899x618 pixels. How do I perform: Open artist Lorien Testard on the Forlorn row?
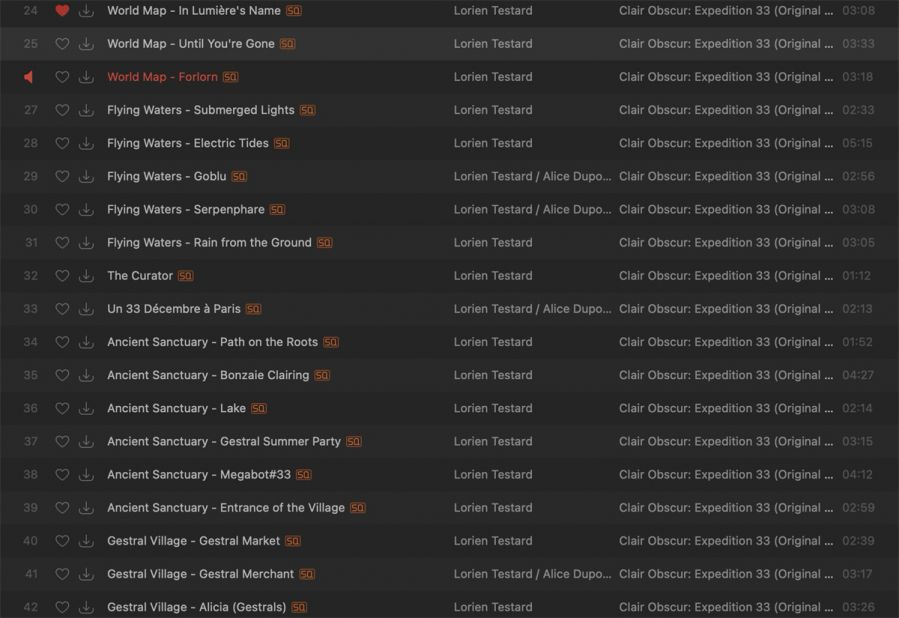coord(493,77)
